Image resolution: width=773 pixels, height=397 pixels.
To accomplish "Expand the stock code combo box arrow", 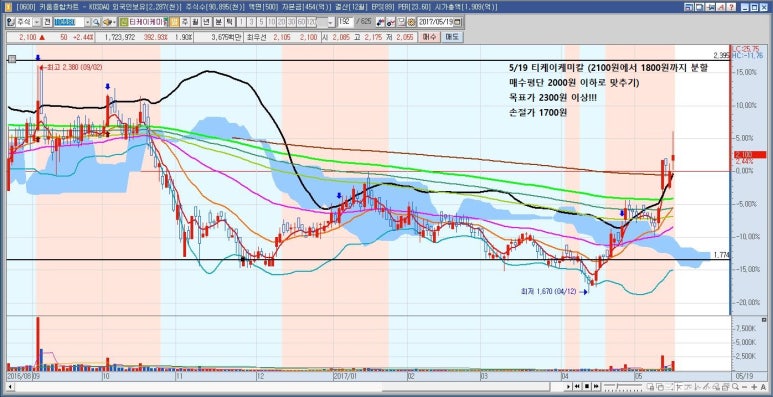I will coord(87,23).
